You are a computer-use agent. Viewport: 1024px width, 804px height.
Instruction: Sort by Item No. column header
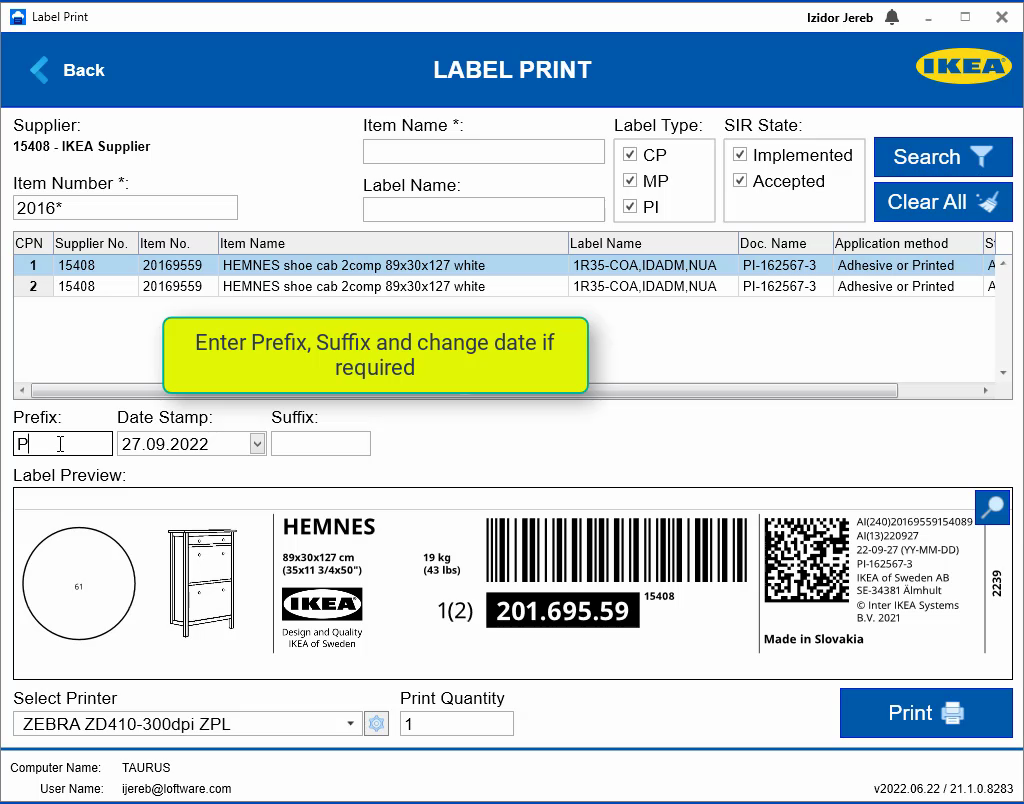click(x=178, y=243)
